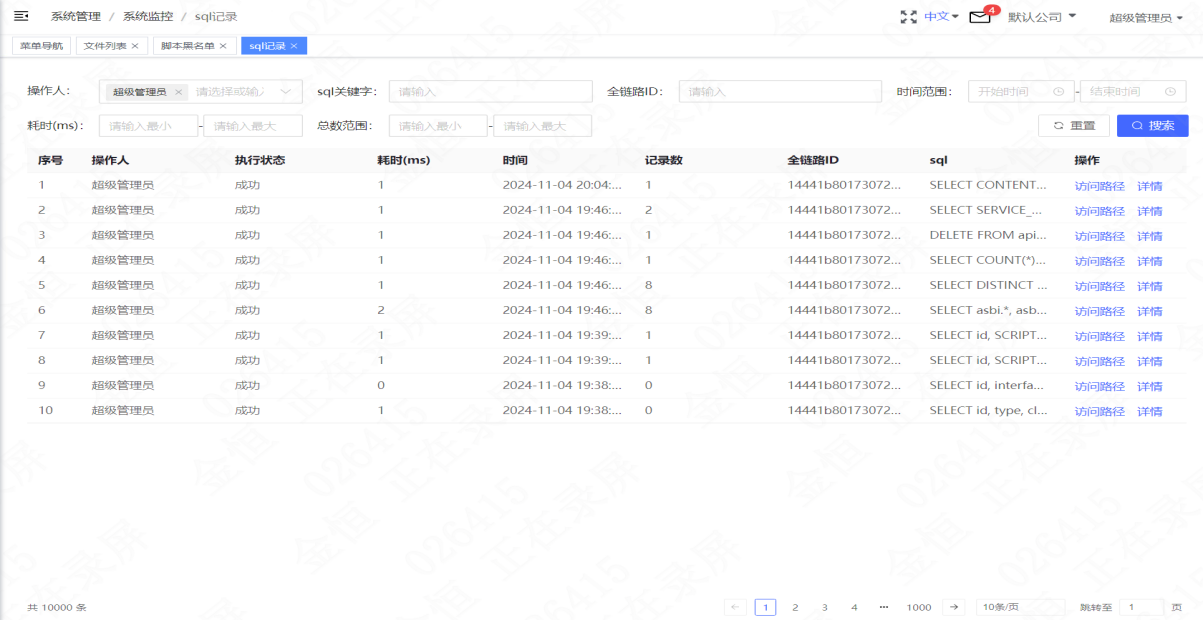Open 访问路径 for row 9

(x=1099, y=386)
